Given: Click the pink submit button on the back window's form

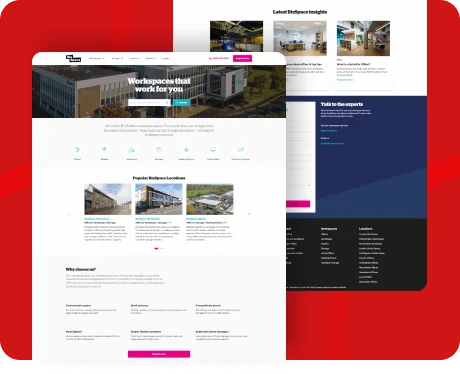Looking at the screenshot, I should [x=298, y=204].
